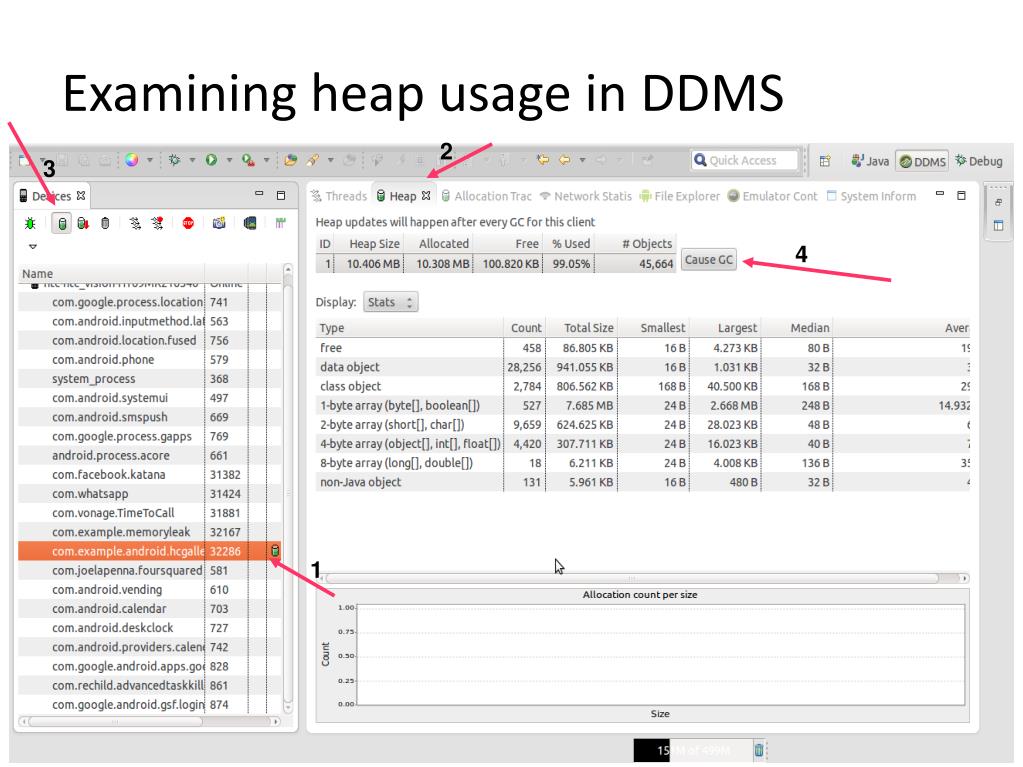Click the Screen Capture camera icon

[219, 224]
